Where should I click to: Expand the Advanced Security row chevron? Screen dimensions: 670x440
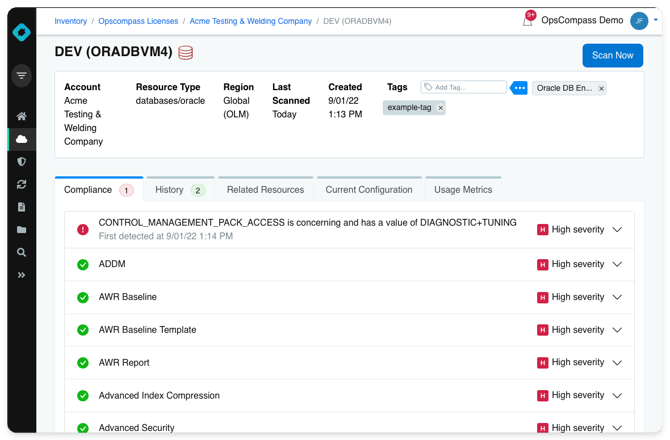[617, 428]
